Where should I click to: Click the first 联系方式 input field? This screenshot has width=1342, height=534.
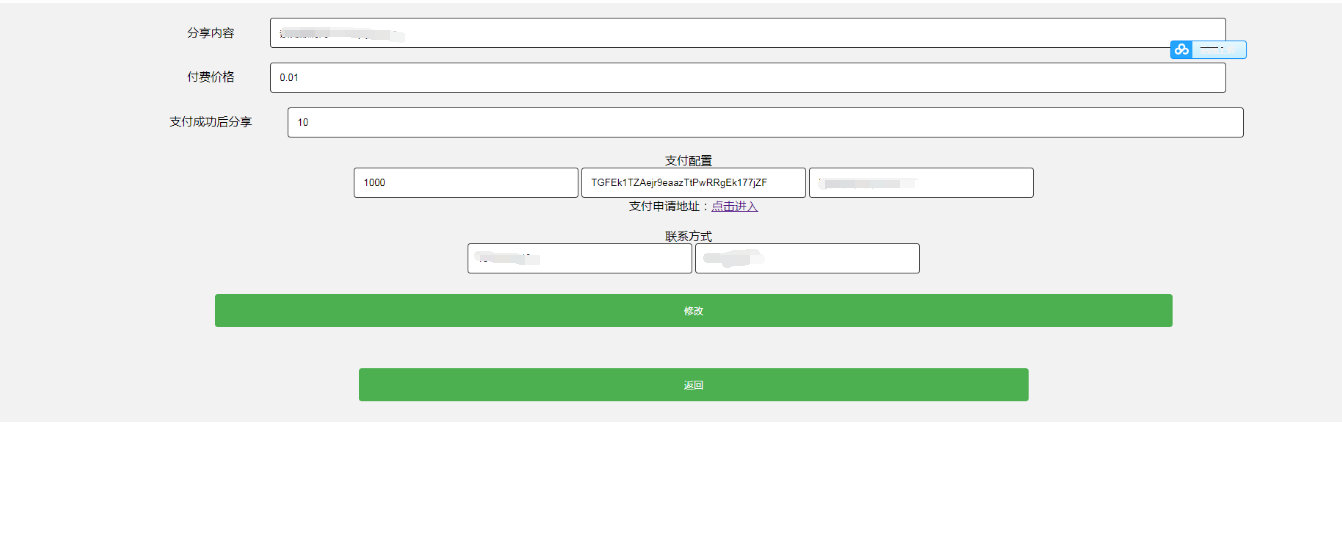coord(579,258)
